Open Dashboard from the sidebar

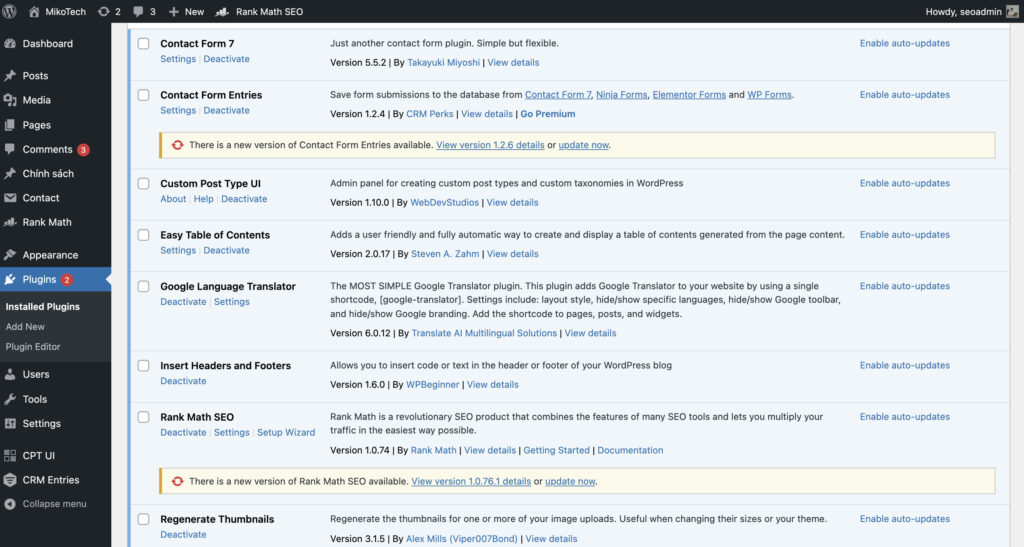[x=47, y=44]
